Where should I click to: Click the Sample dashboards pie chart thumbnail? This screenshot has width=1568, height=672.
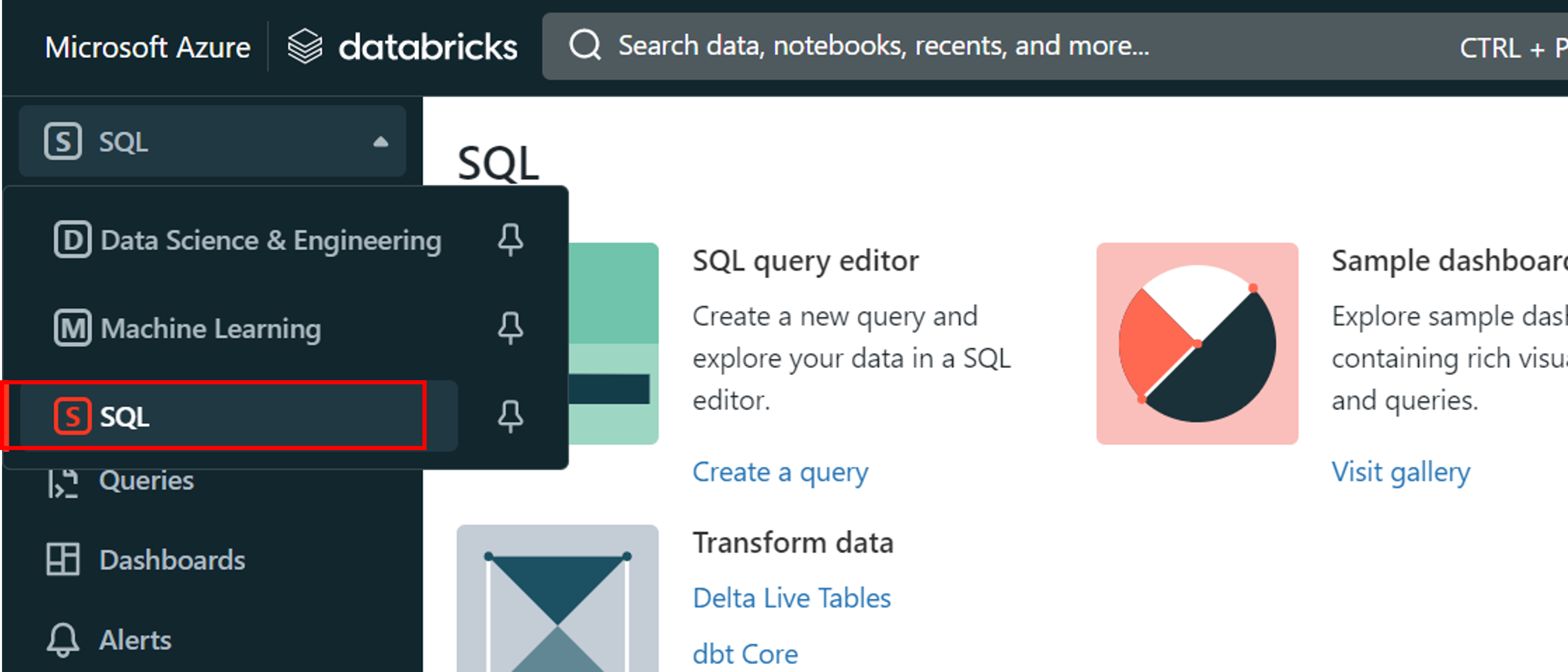click(x=1197, y=344)
